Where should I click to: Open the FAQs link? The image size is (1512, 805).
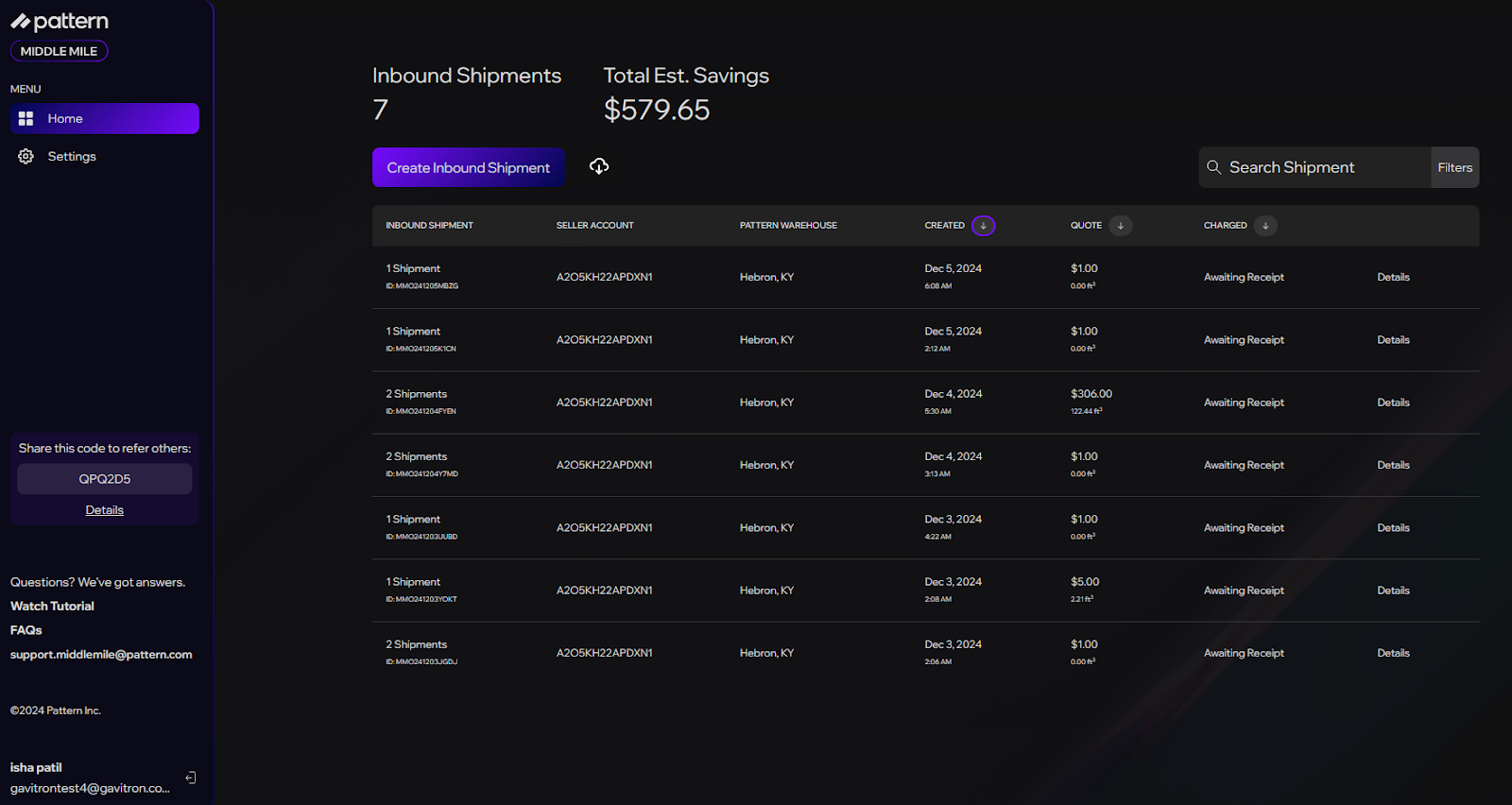click(26, 630)
